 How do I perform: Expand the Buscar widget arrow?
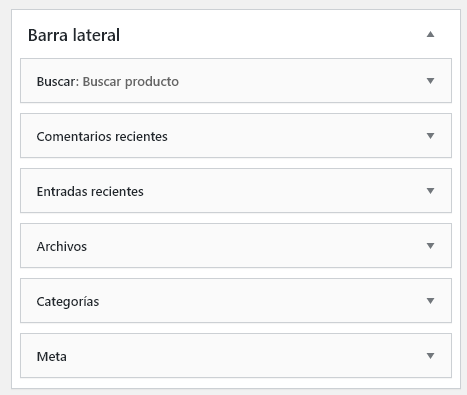point(430,81)
